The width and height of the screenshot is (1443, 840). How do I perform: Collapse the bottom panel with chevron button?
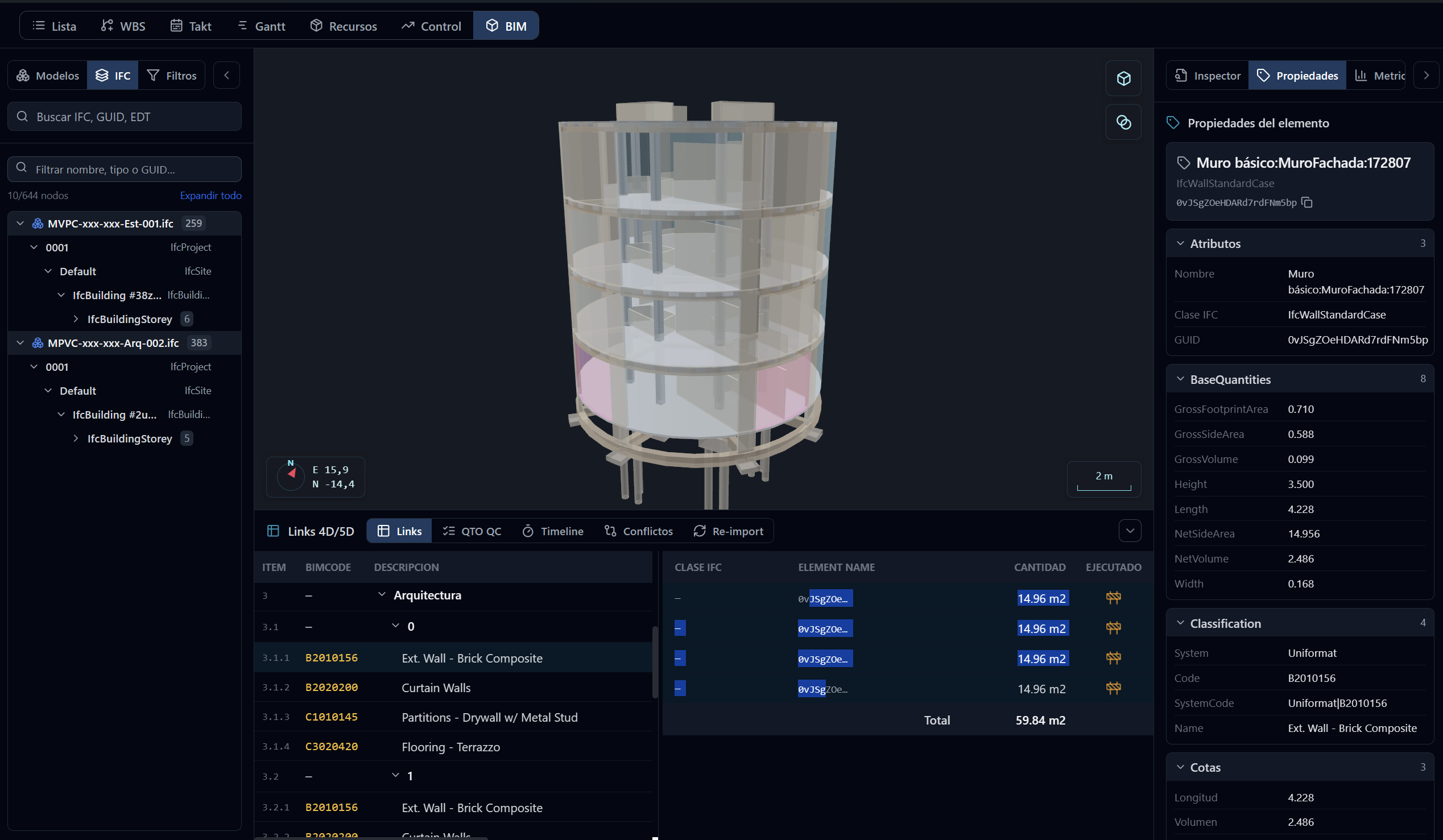pos(1130,531)
